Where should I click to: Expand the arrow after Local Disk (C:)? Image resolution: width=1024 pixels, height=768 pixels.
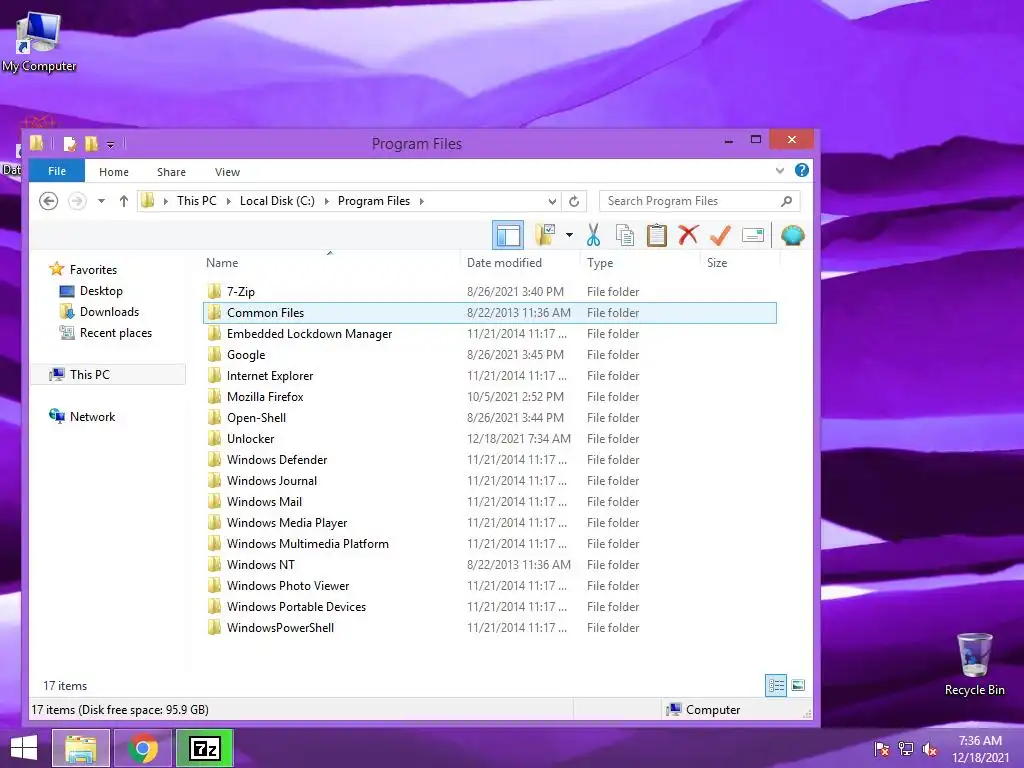(x=327, y=201)
